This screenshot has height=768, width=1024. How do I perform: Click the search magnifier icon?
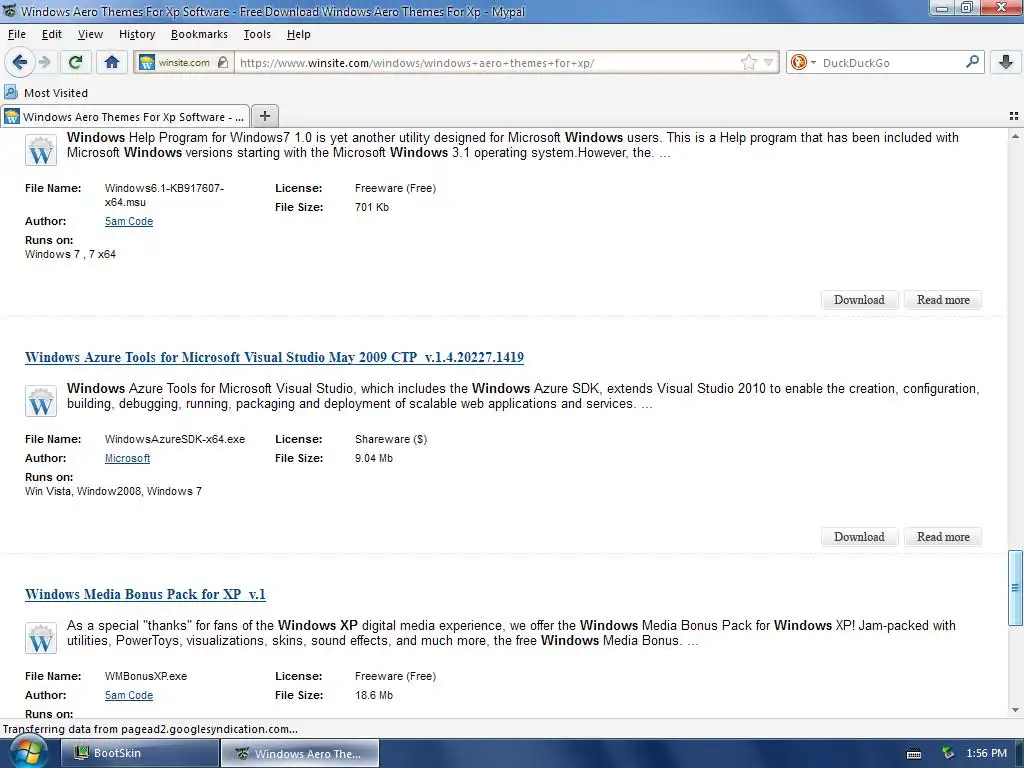972,62
